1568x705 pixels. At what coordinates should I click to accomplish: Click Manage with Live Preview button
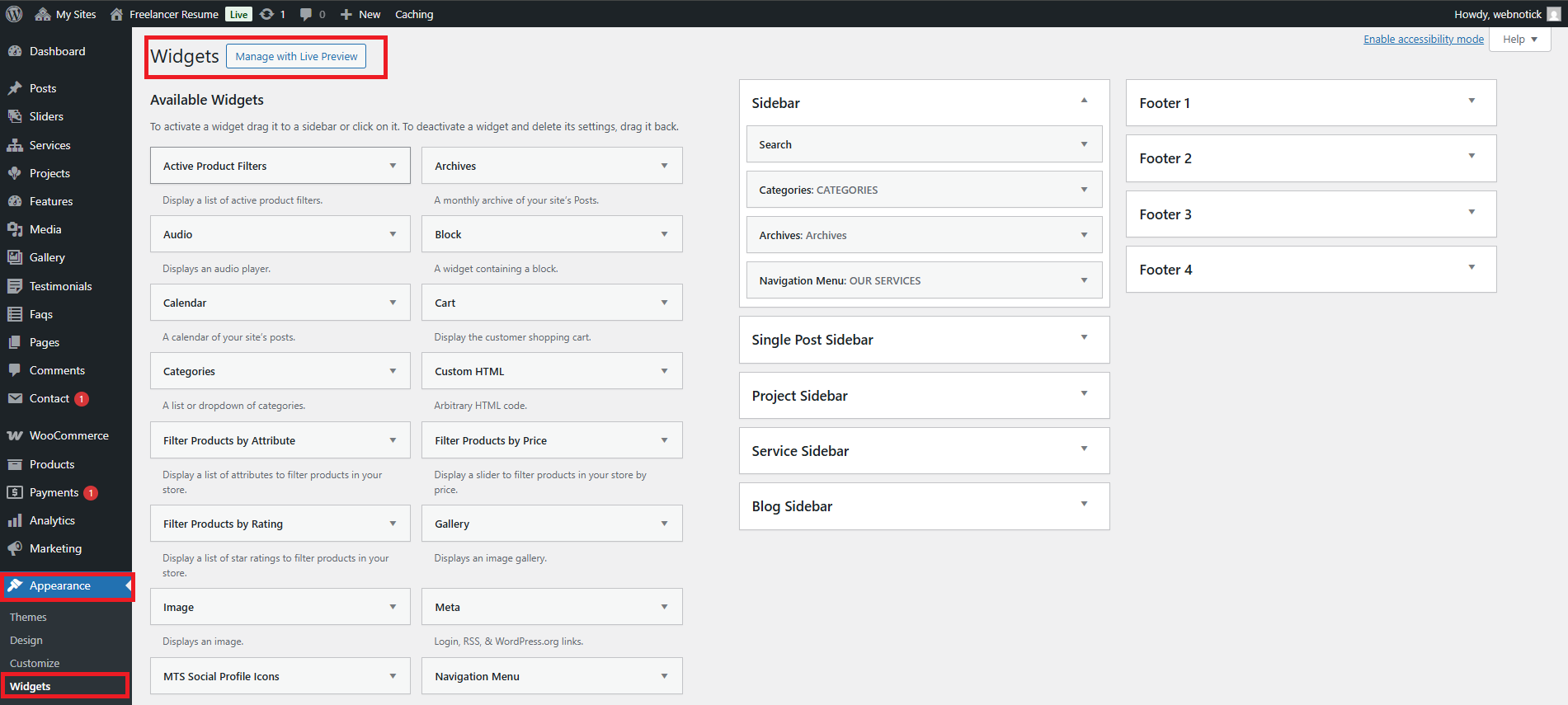pos(296,56)
